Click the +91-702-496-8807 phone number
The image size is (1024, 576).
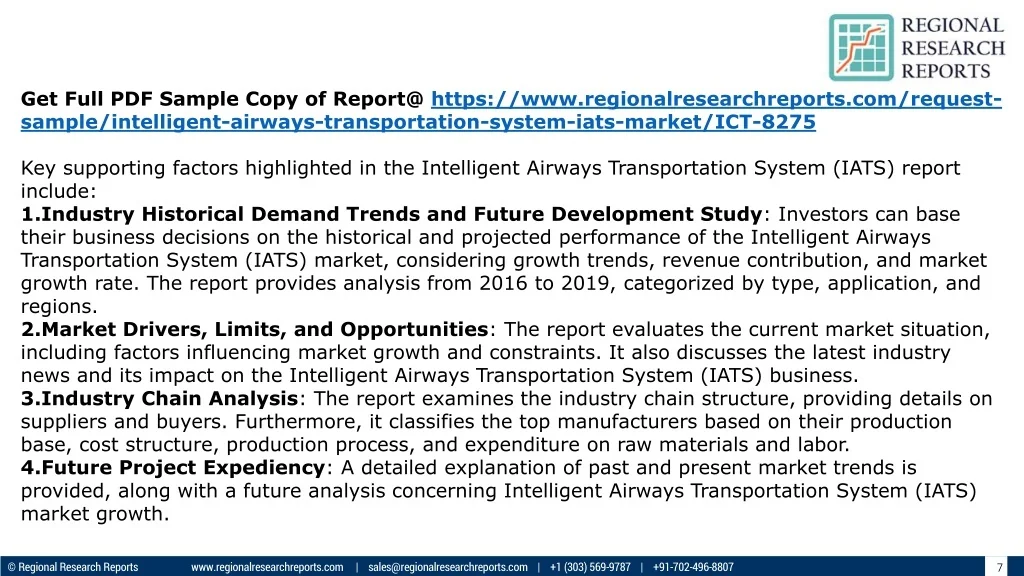(x=693, y=567)
